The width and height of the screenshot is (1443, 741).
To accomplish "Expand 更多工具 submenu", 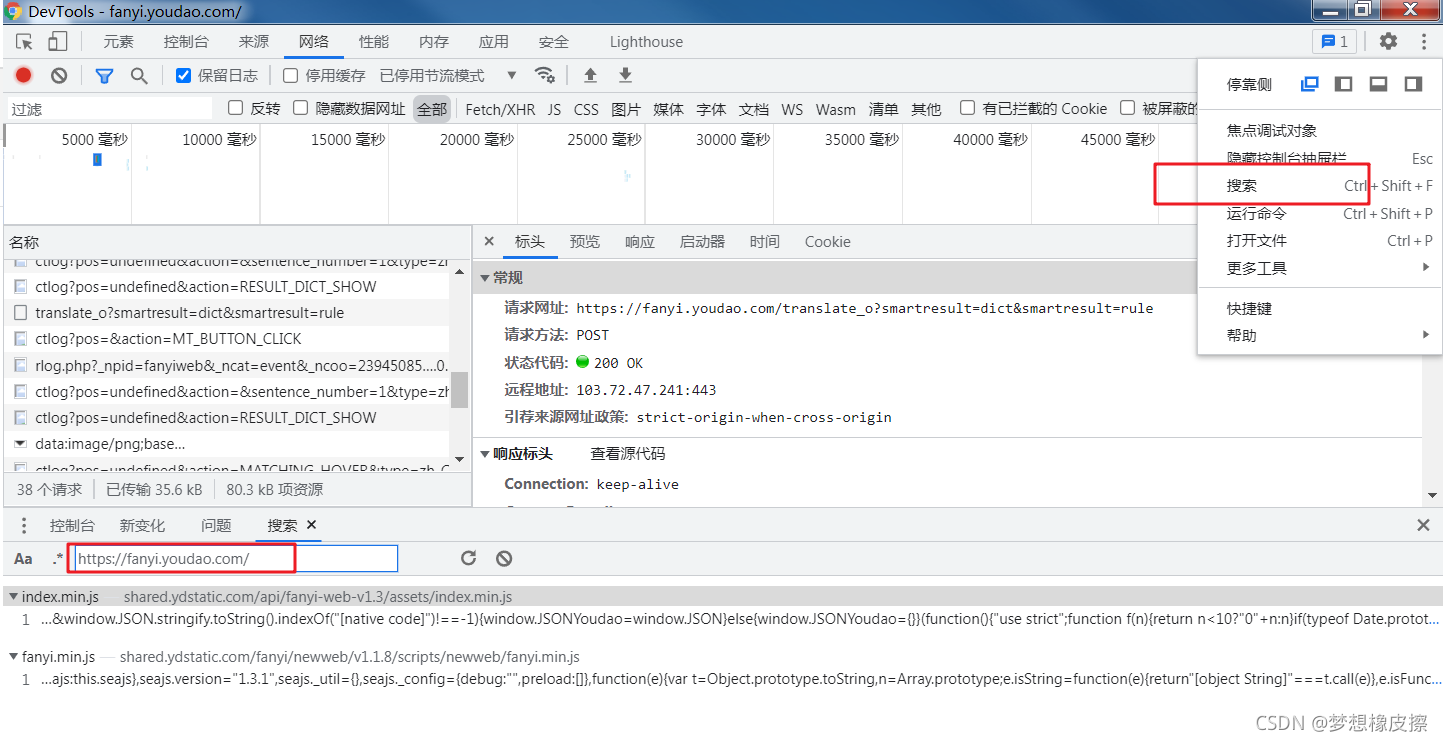I will coord(1320,268).
